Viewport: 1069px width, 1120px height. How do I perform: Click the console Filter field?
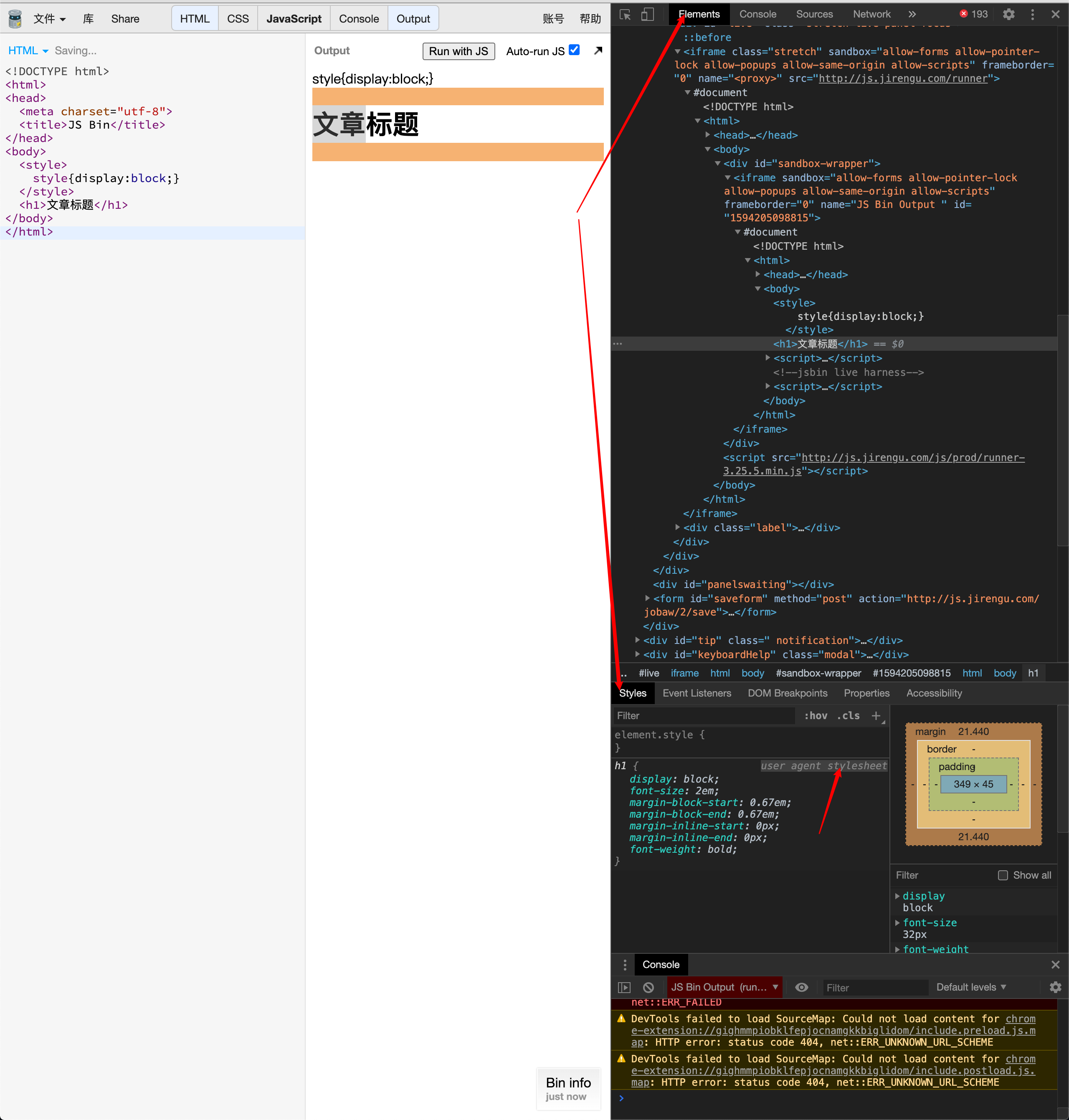coord(875,987)
